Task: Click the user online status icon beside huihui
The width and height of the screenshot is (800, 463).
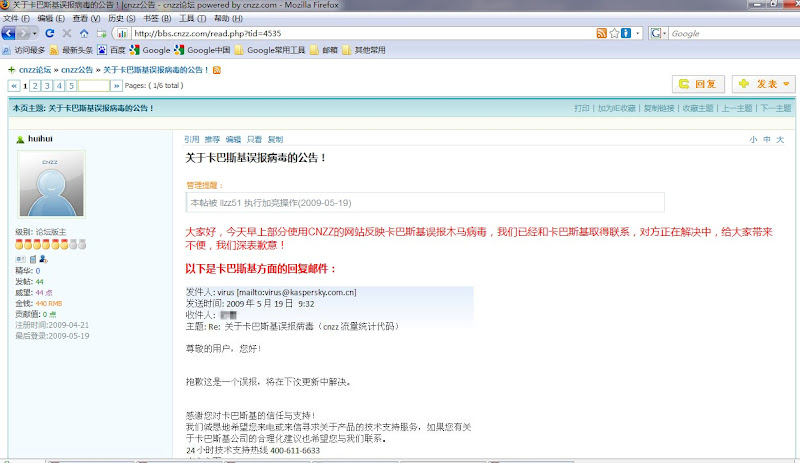Action: [20, 139]
